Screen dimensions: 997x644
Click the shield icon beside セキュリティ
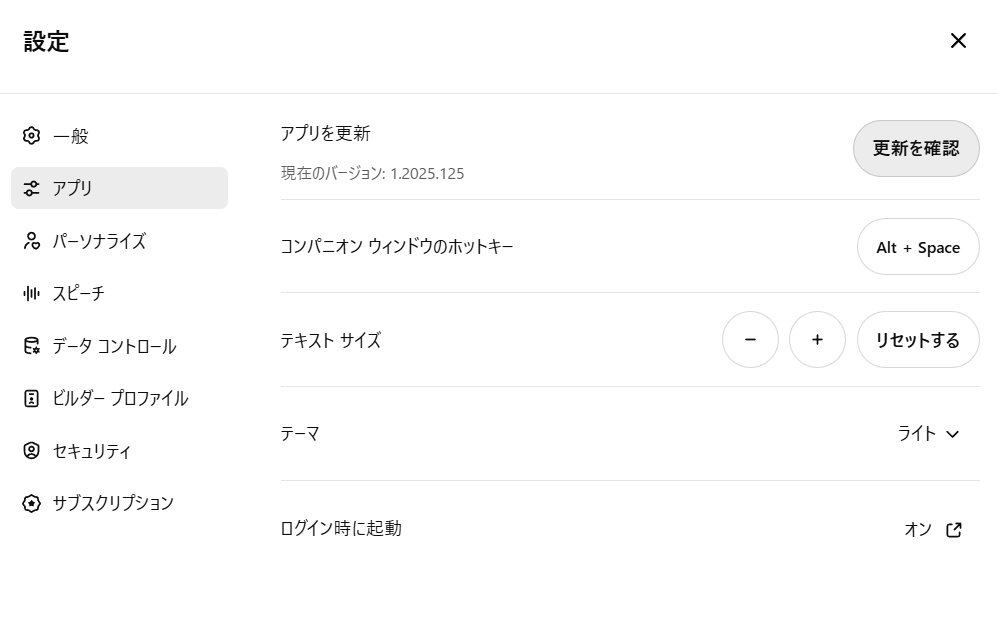[31, 451]
